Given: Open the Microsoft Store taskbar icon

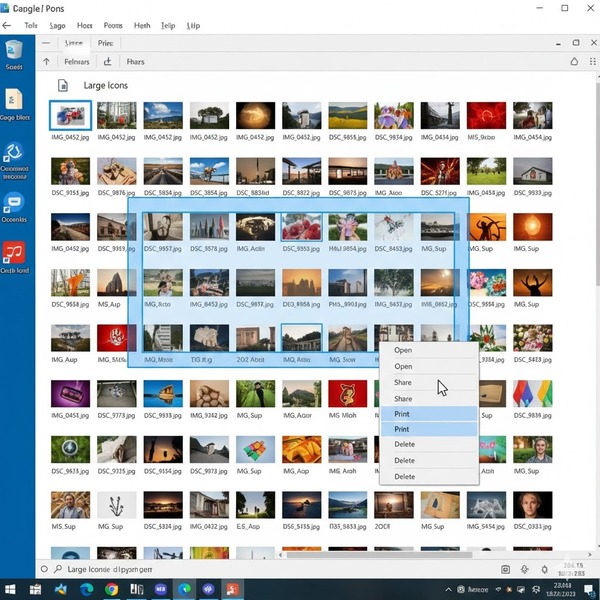Looking at the screenshot, I should [36, 589].
